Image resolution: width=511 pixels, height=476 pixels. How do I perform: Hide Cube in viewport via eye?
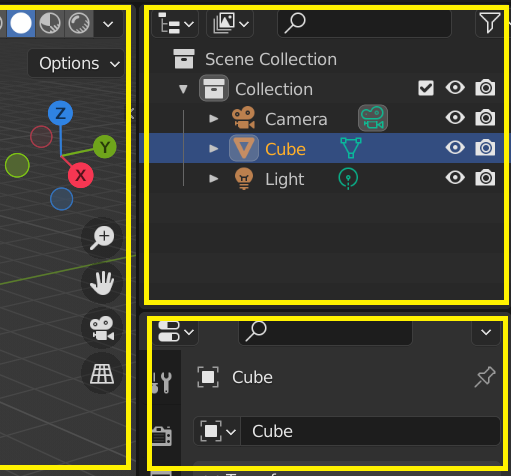click(455, 147)
